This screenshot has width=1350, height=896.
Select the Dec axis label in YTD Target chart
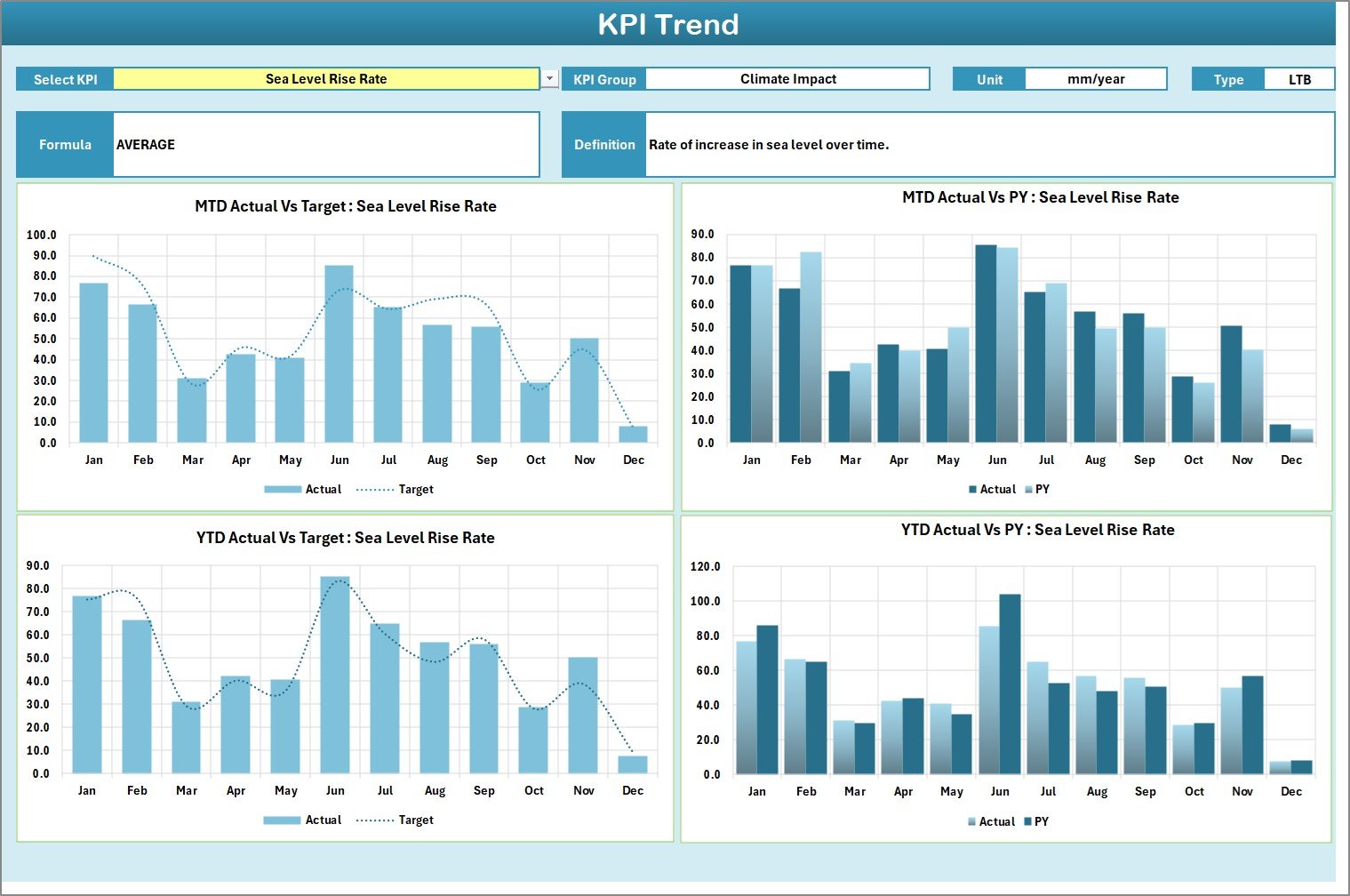coord(633,790)
